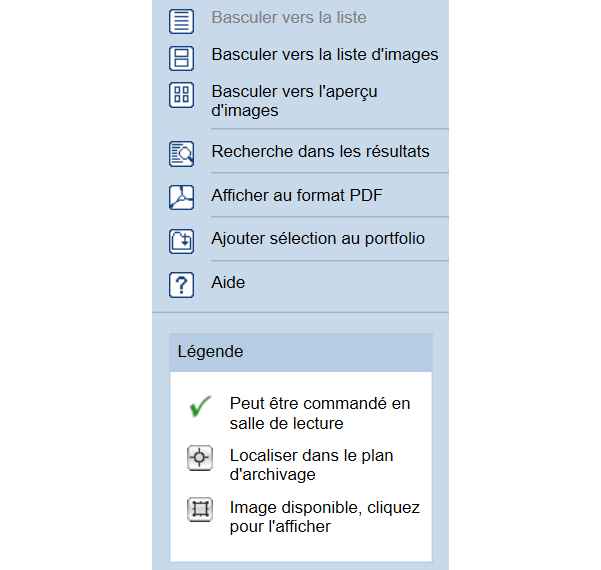Click the 'Légende' panel header
601x570 pixels.
301,352
